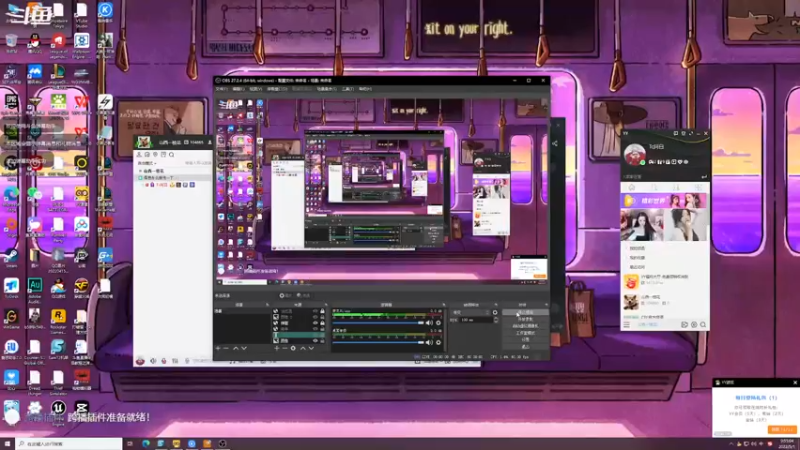
Task: Select the Unreal Engine desktop icon
Action: pos(58,411)
